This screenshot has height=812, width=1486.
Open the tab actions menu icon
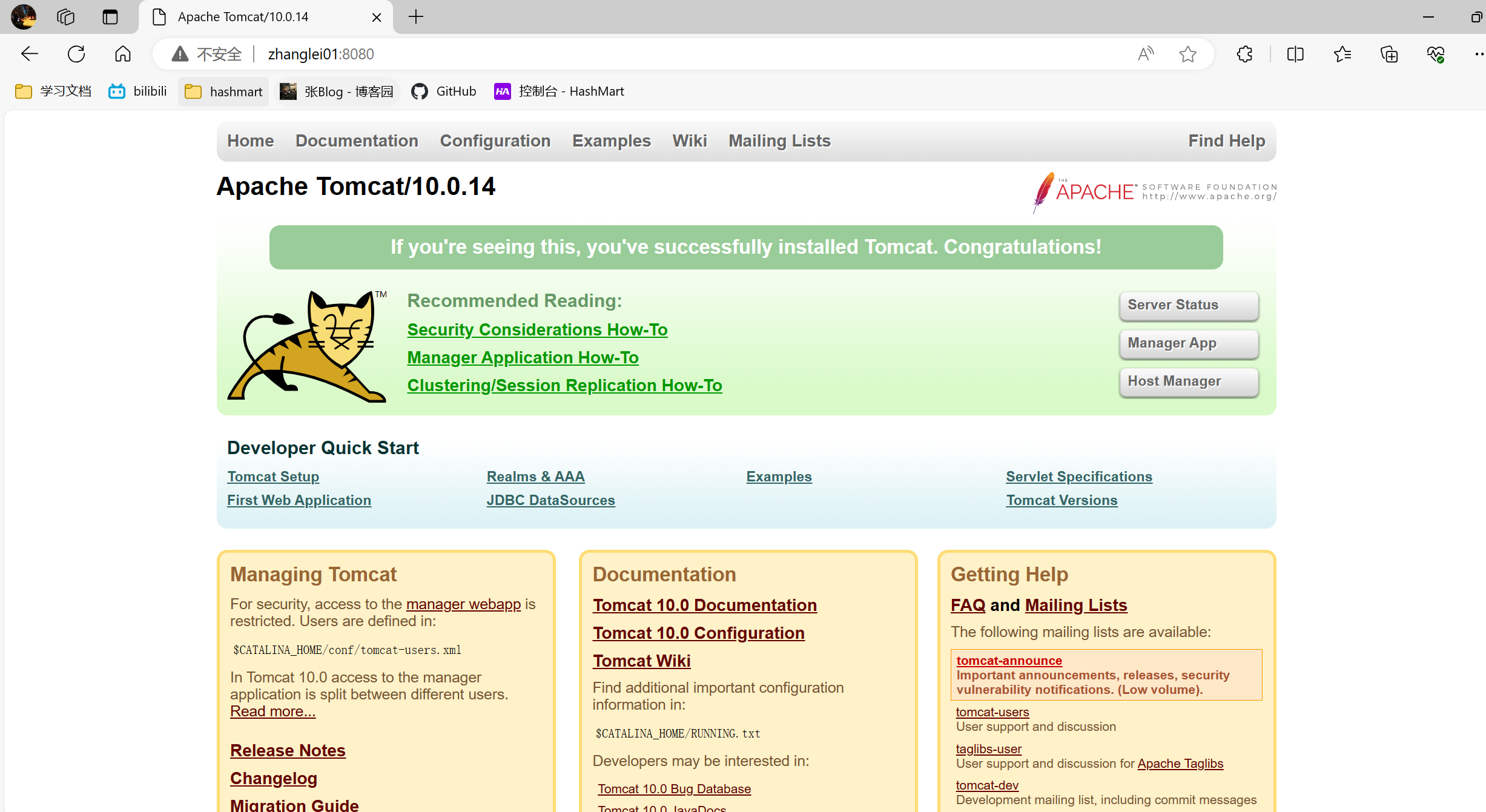pos(110,17)
